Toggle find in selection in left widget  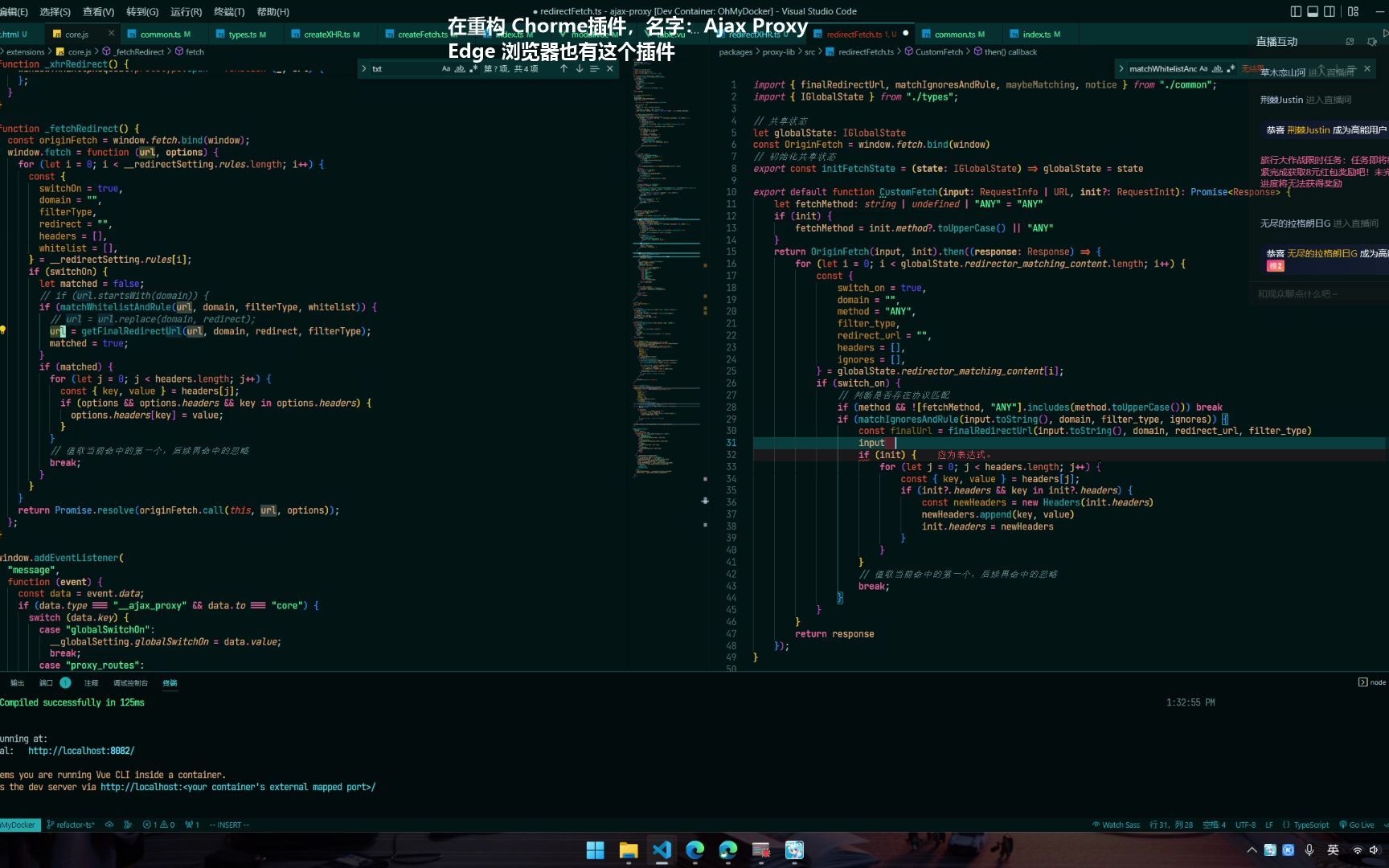pyautogui.click(x=594, y=69)
